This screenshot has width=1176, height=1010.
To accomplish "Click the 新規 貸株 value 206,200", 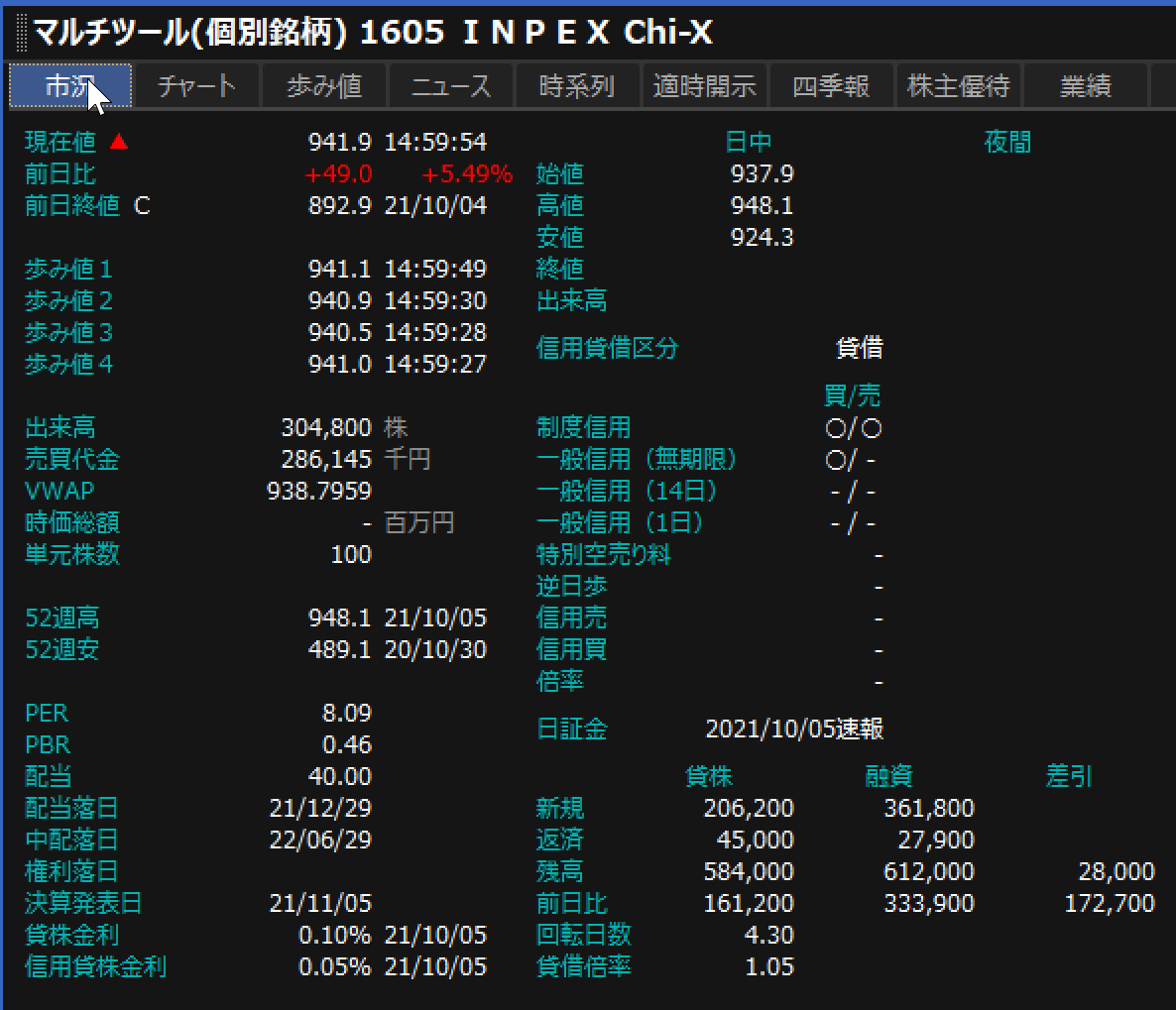I will (749, 809).
